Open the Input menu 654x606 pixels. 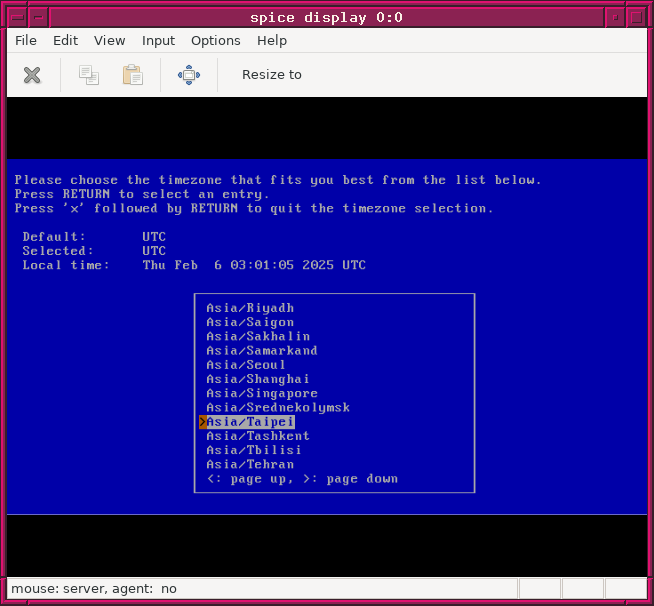coord(158,41)
